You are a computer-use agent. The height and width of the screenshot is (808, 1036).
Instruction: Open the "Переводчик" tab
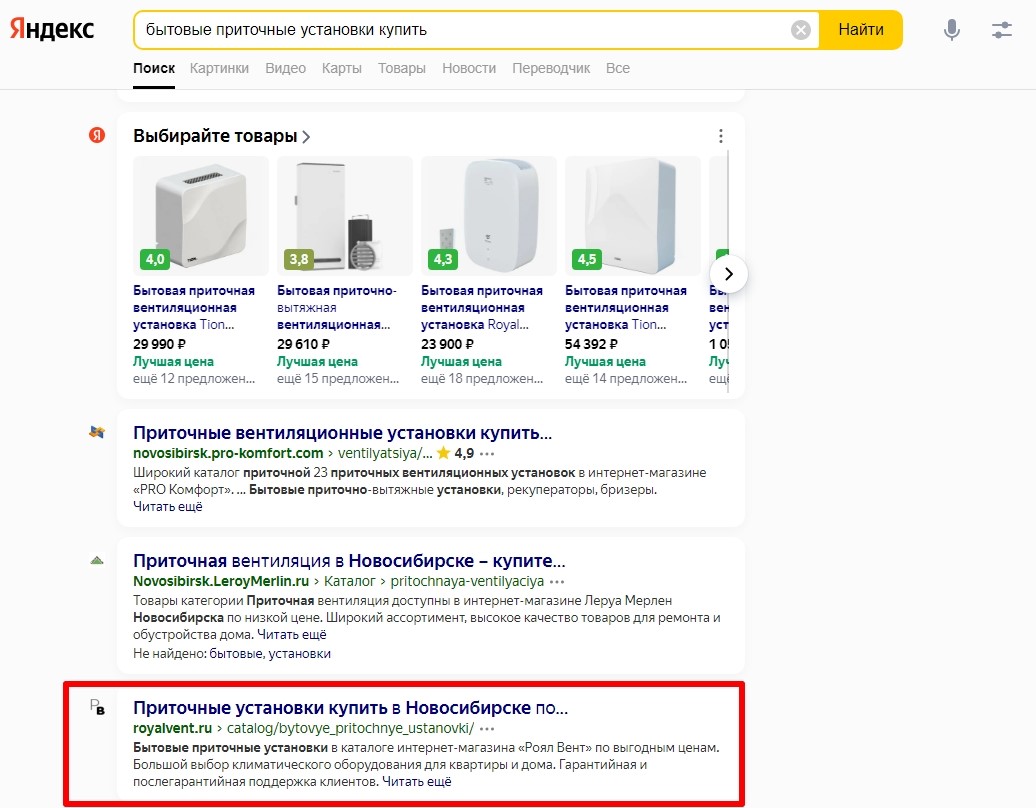[x=550, y=68]
